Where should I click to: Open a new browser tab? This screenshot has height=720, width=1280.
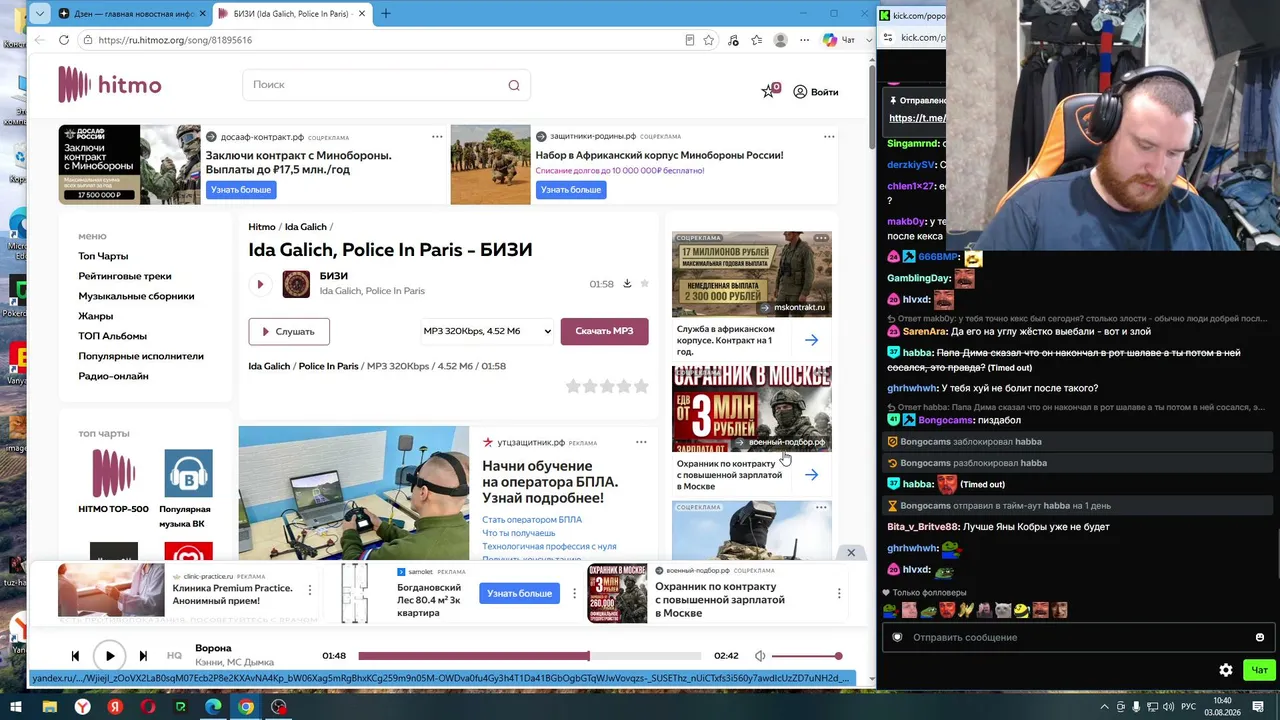point(386,14)
